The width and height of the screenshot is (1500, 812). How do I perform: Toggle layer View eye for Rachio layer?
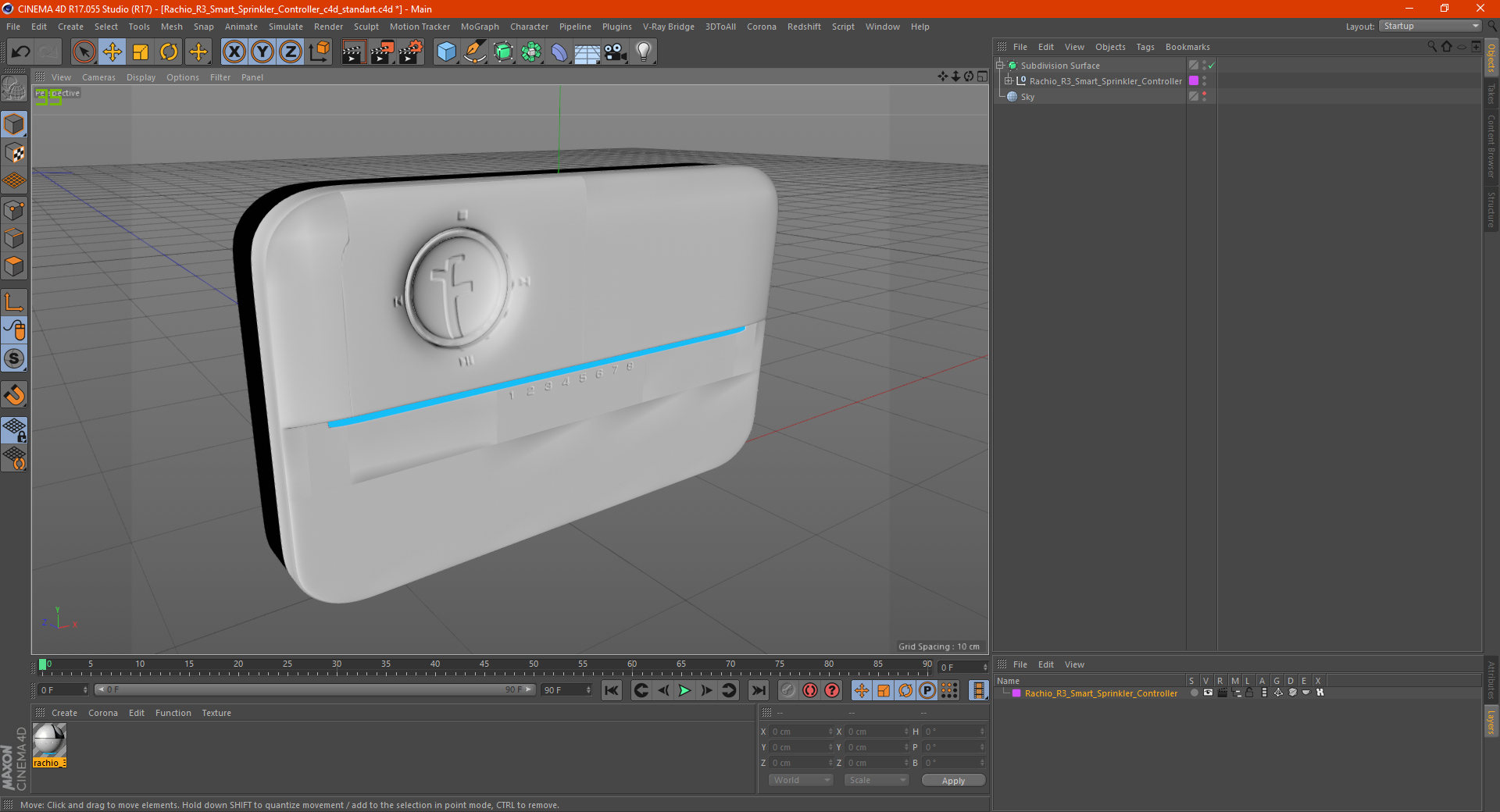pos(1208,693)
